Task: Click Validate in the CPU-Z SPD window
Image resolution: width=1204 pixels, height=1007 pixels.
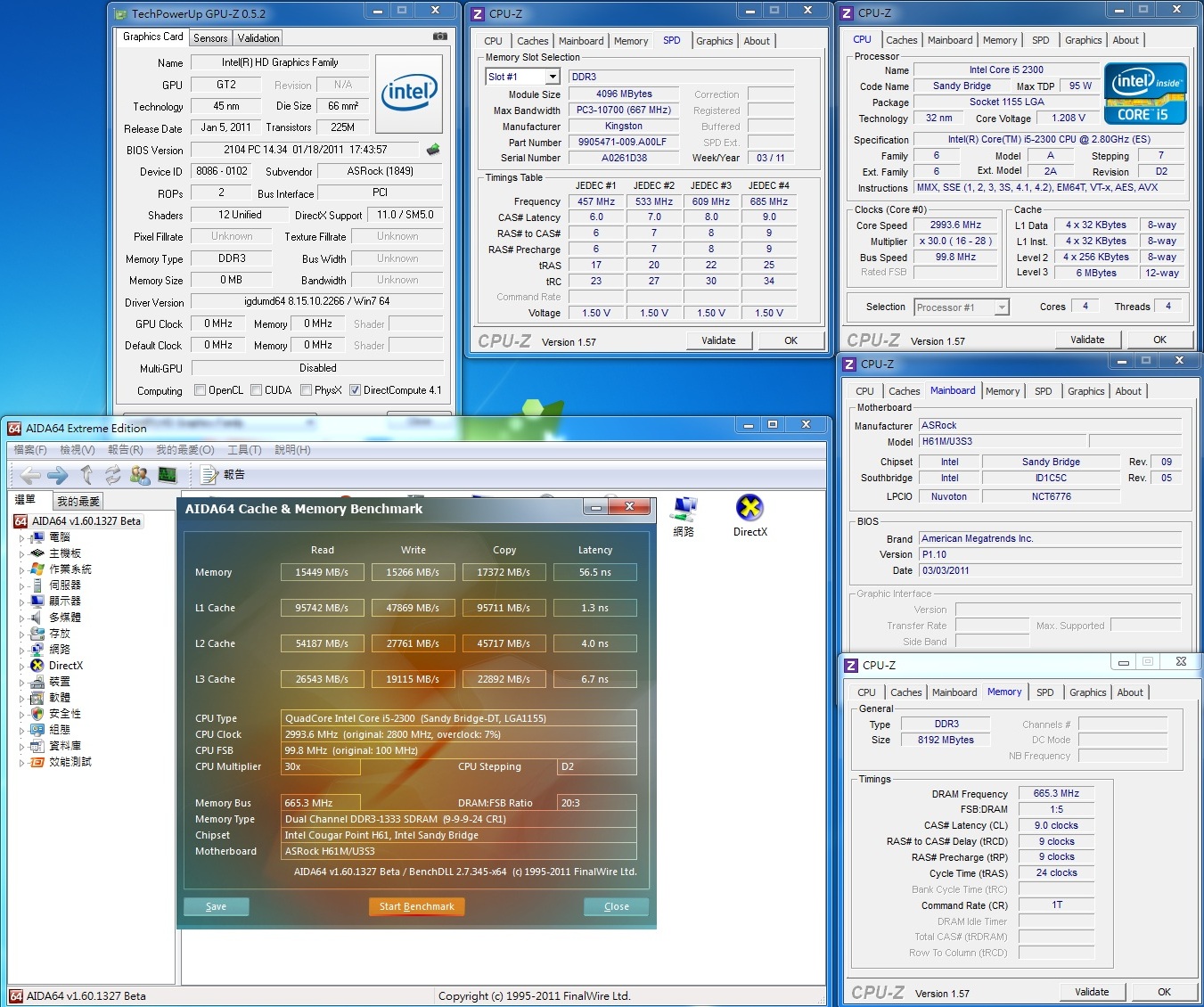Action: pyautogui.click(x=719, y=340)
